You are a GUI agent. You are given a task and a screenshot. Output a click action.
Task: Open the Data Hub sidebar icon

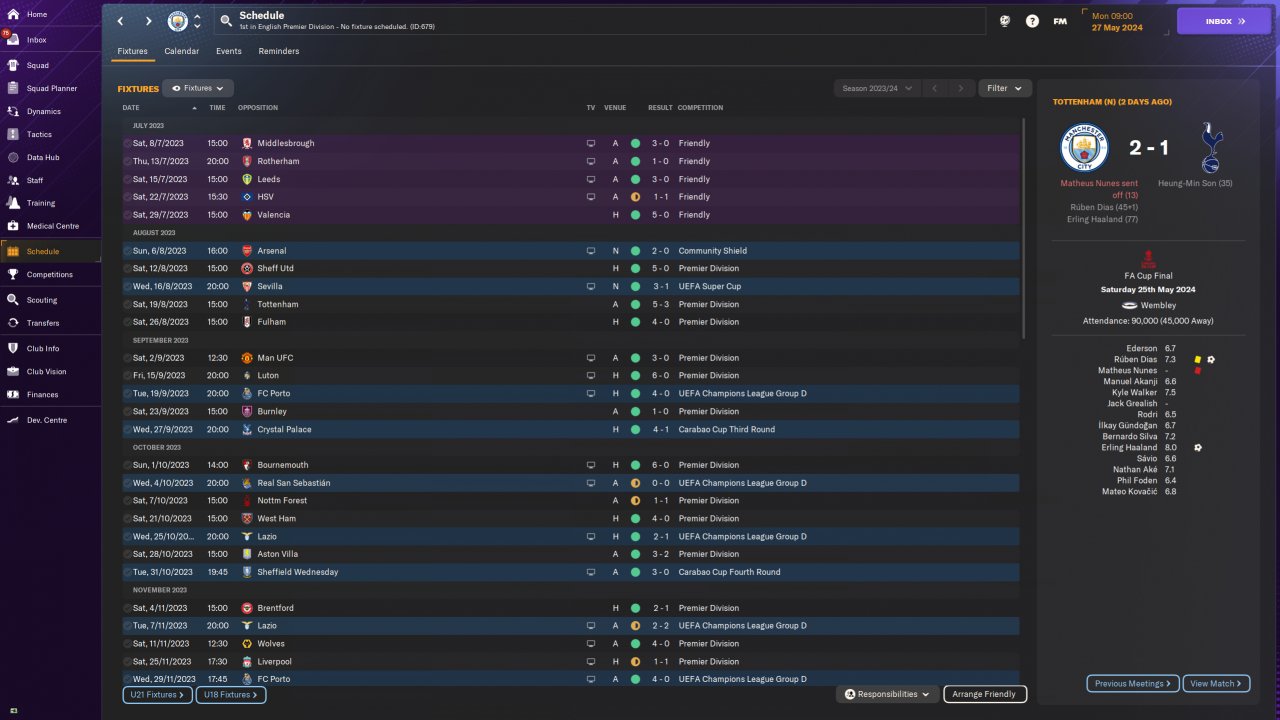tap(14, 157)
